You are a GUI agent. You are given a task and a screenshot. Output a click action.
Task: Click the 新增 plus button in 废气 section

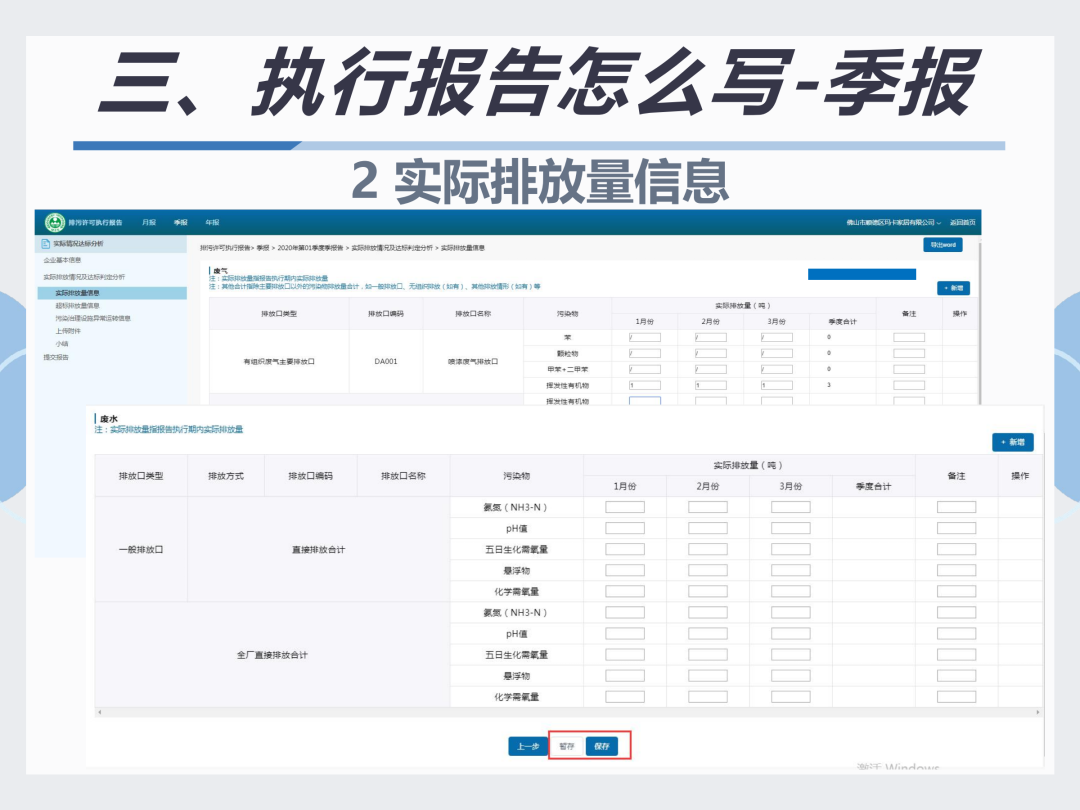tap(953, 288)
